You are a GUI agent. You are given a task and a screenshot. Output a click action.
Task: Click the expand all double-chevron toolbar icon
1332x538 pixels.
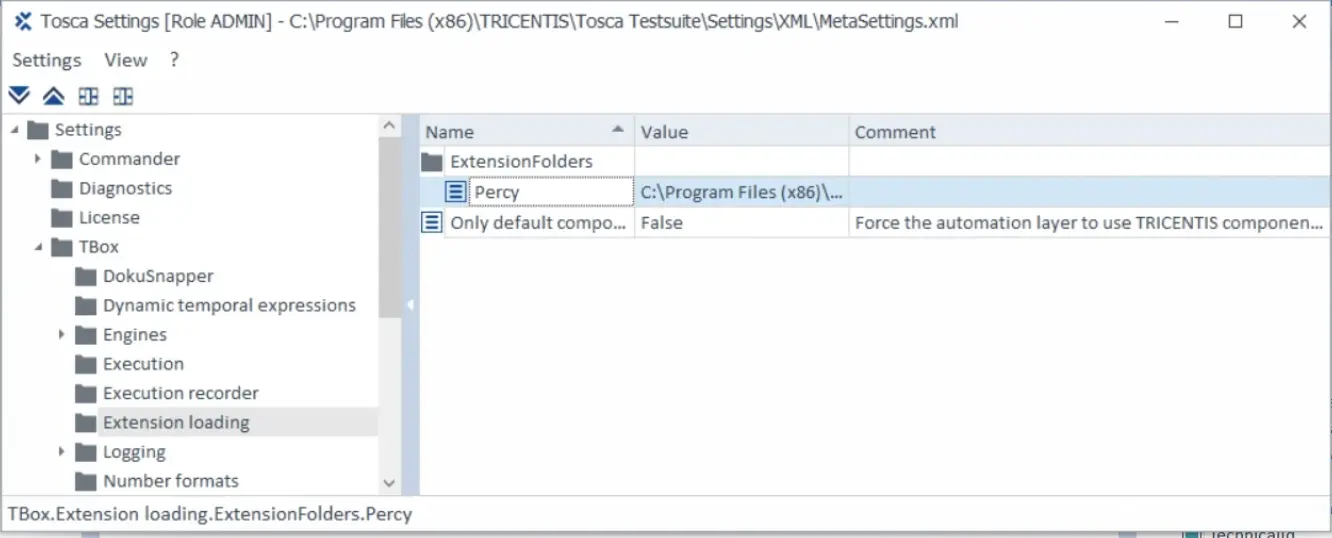(19, 96)
